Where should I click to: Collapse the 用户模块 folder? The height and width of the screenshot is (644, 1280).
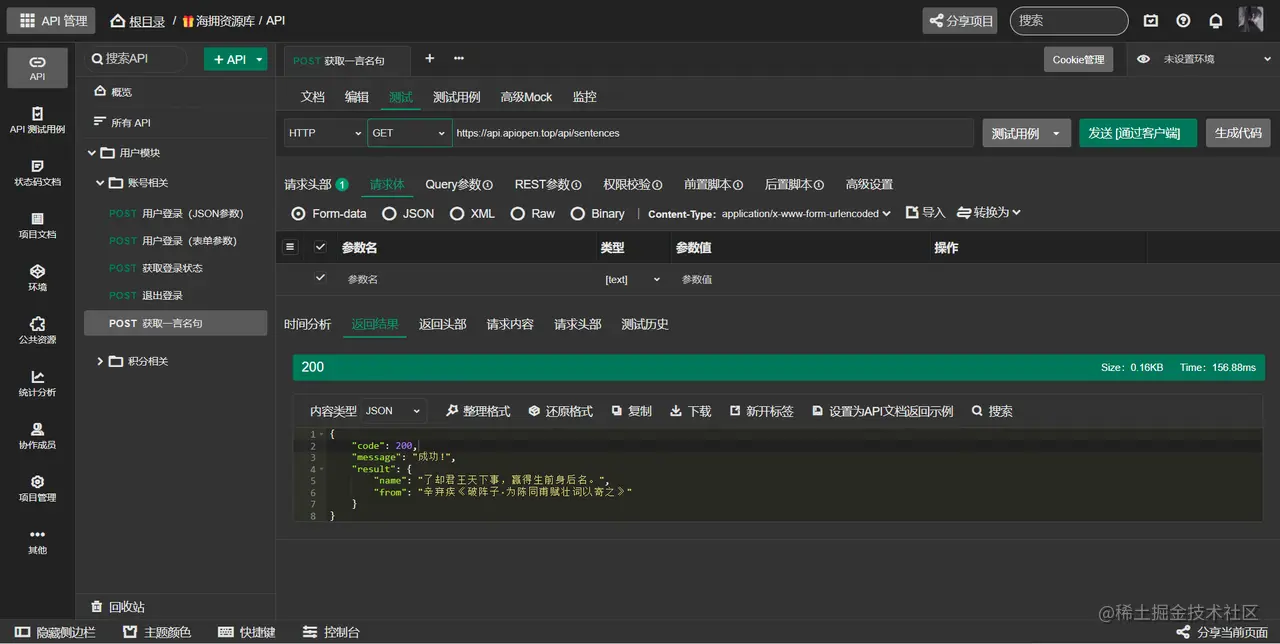[92, 153]
